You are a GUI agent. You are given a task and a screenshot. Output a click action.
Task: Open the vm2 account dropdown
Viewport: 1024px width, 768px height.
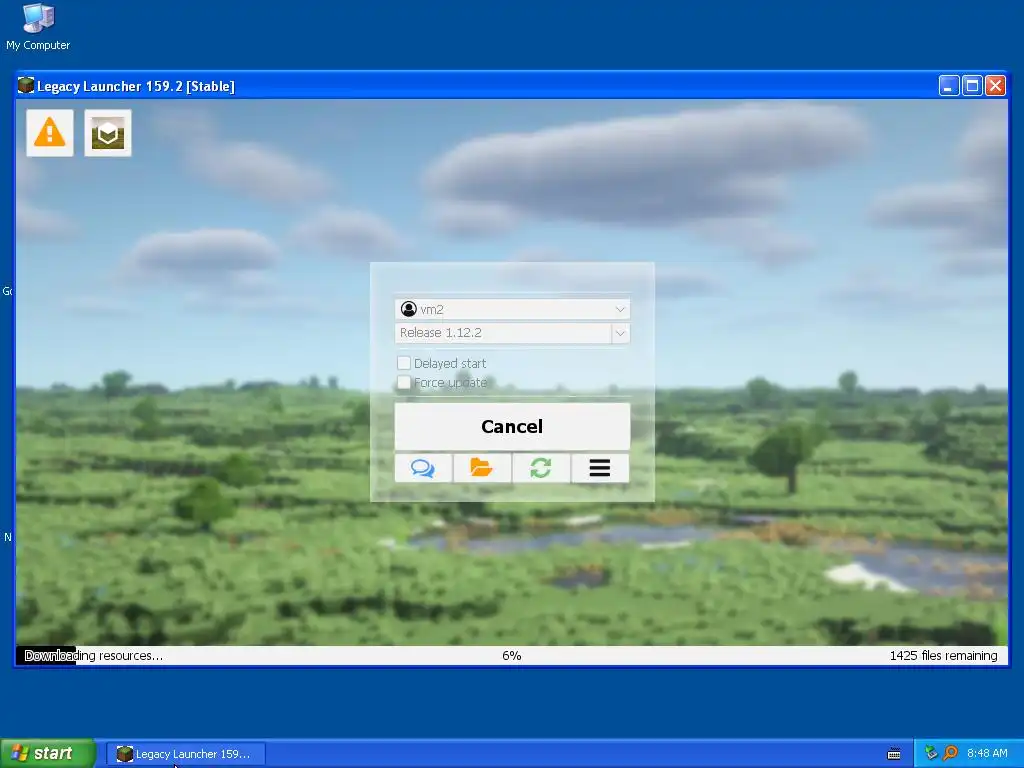[512, 309]
